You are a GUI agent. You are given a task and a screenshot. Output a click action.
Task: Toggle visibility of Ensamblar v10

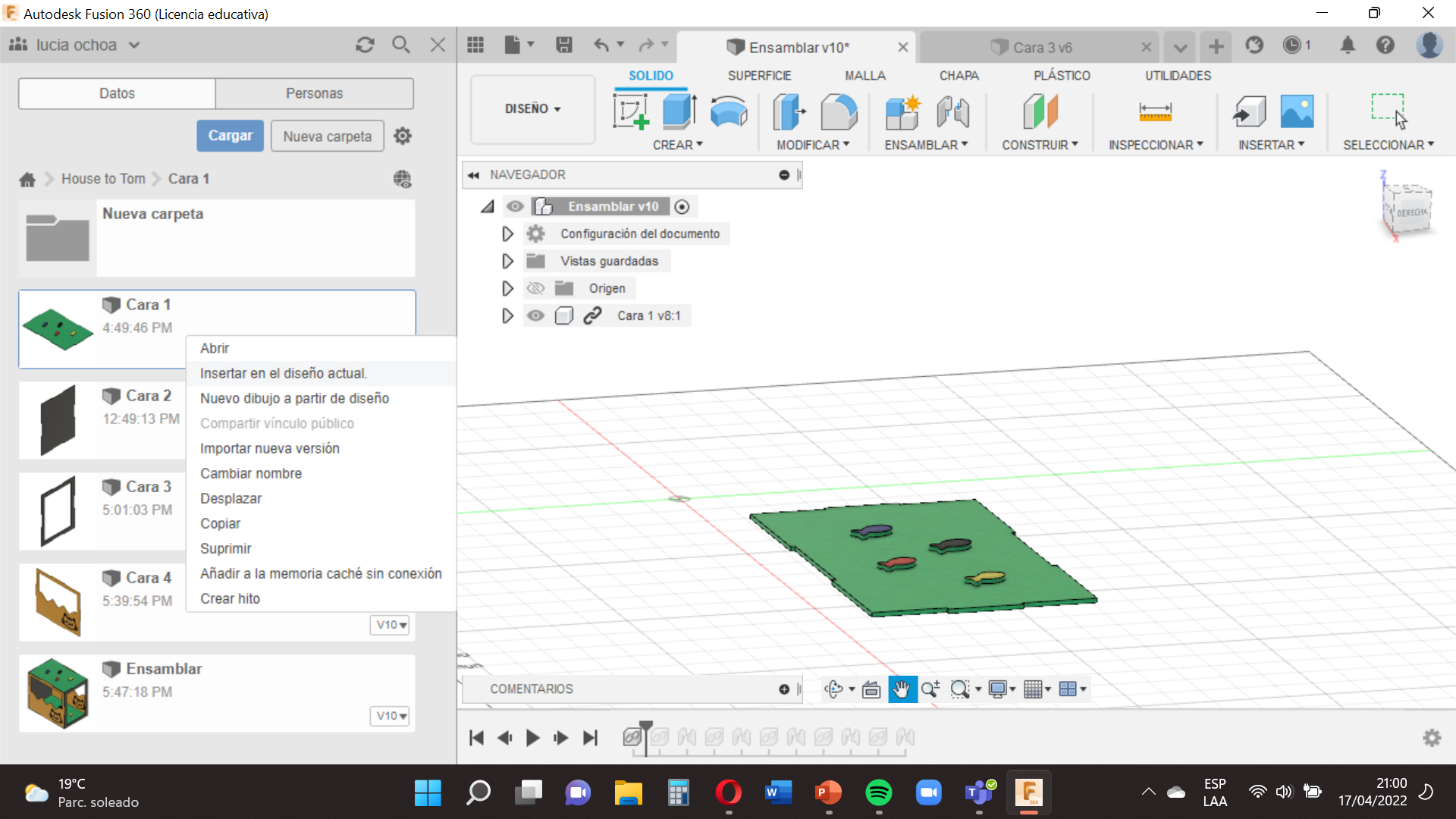[x=515, y=206]
